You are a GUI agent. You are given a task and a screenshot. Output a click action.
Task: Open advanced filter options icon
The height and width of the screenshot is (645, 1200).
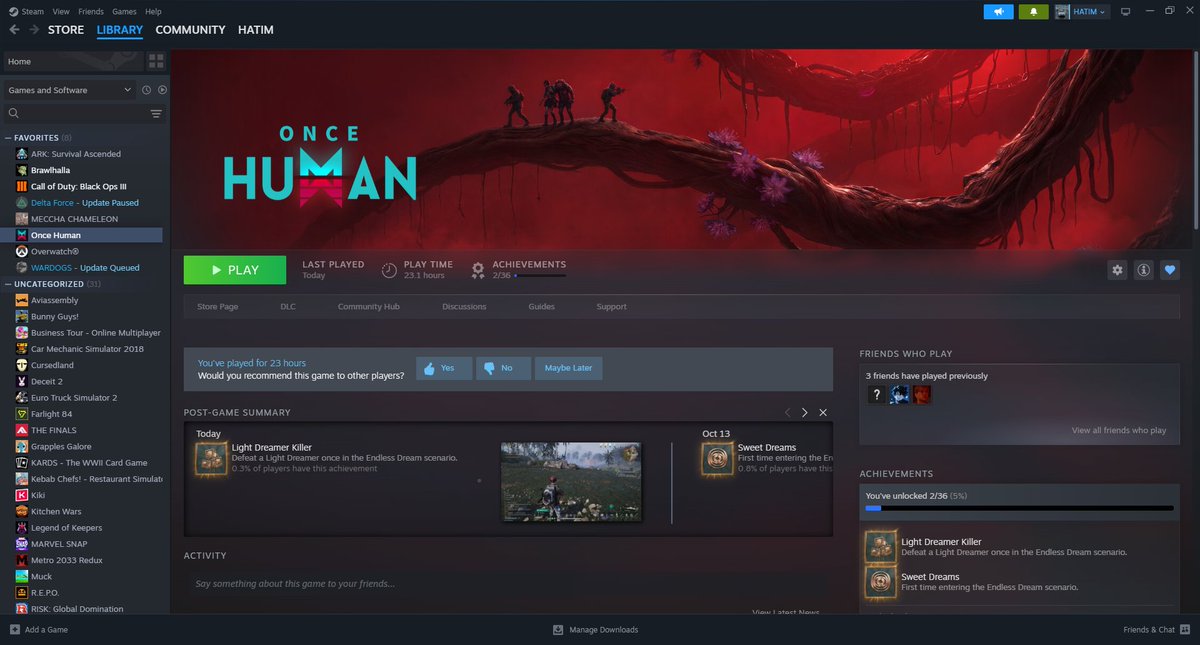(x=156, y=114)
